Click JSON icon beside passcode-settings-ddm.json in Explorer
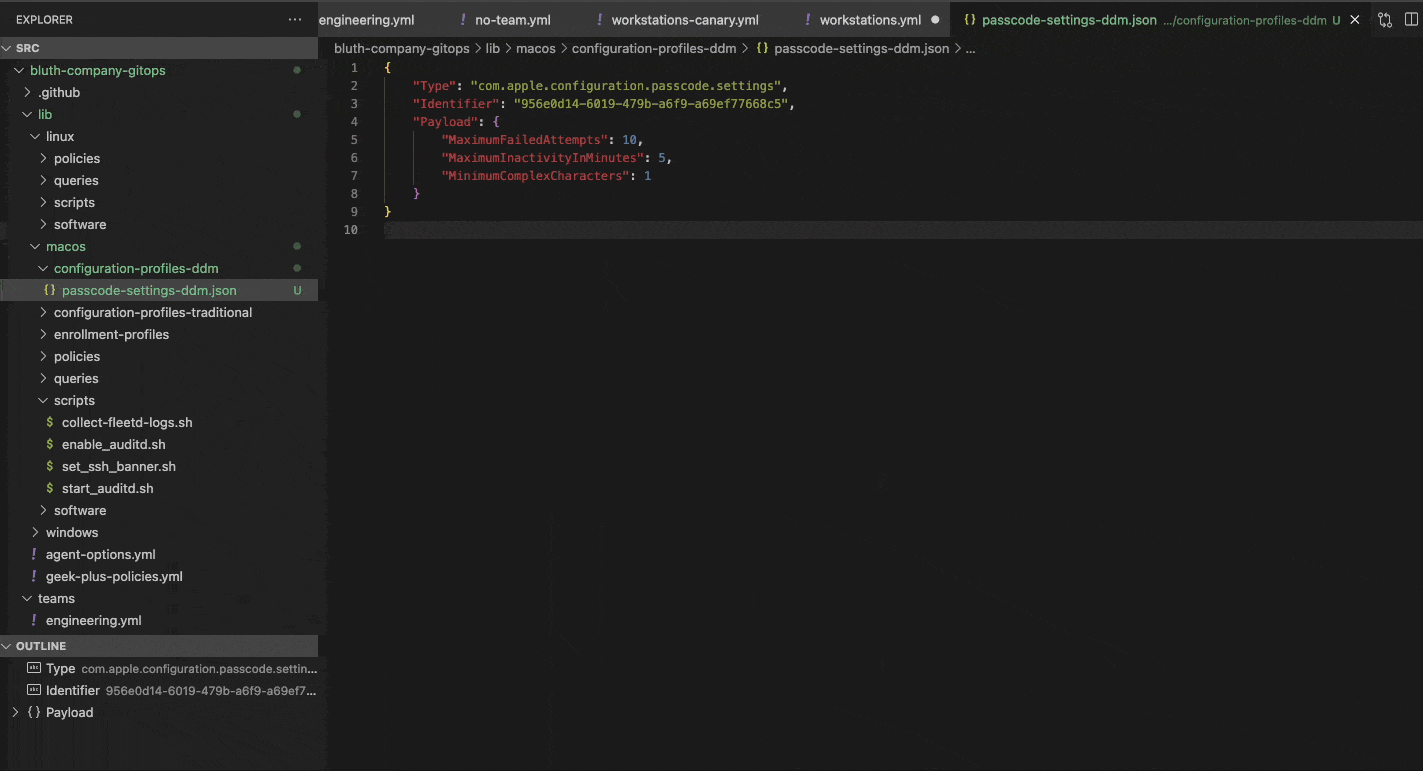Viewport: 1423px width, 771px height. coord(50,290)
